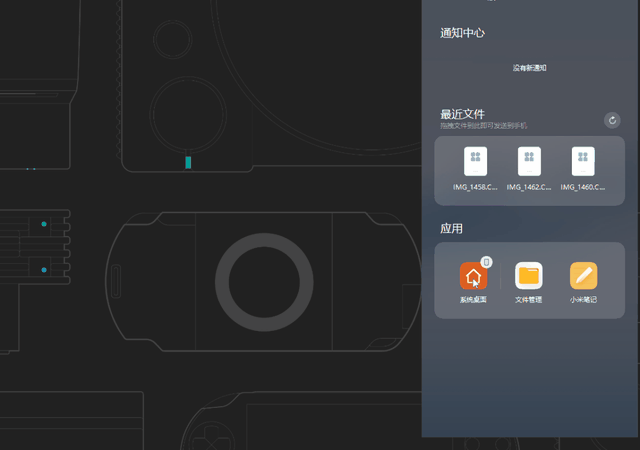Click the IMG_1458.C... file name label
640x450 pixels.
475,187
